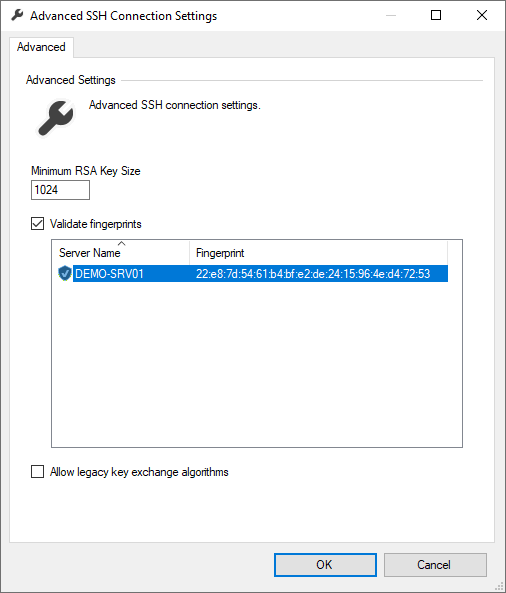Uncheck the Validate fingerprints checkbox

[x=37, y=224]
